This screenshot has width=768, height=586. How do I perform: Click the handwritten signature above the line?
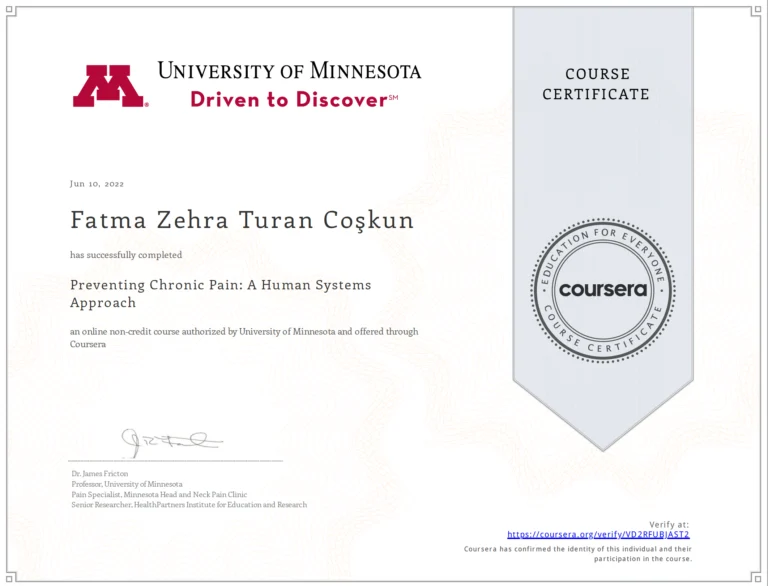tap(170, 440)
